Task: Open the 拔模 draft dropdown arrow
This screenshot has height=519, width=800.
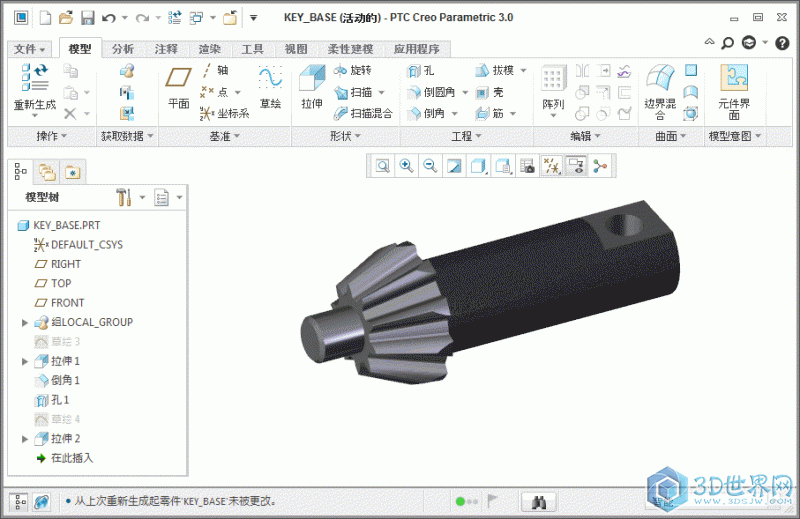Action: click(x=523, y=71)
